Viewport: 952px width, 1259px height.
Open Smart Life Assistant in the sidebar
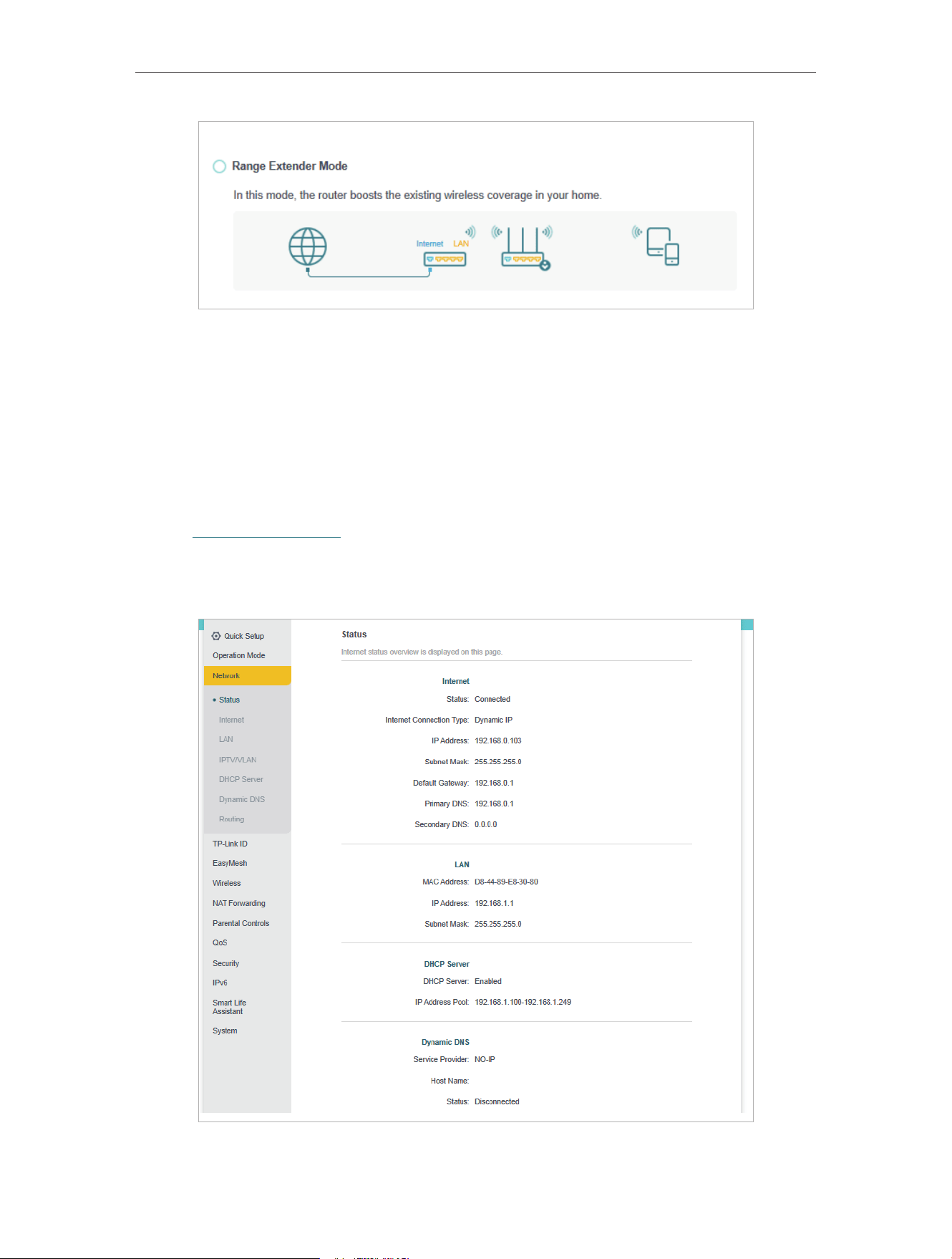tap(229, 1007)
